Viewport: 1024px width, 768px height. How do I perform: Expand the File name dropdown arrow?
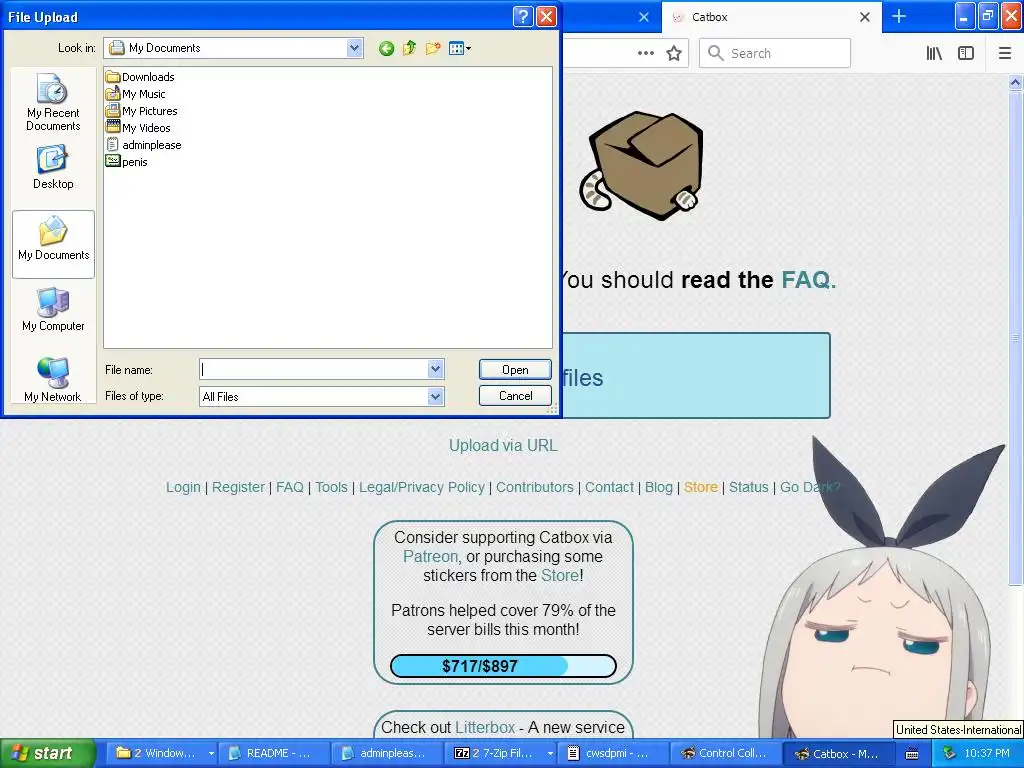tap(436, 369)
